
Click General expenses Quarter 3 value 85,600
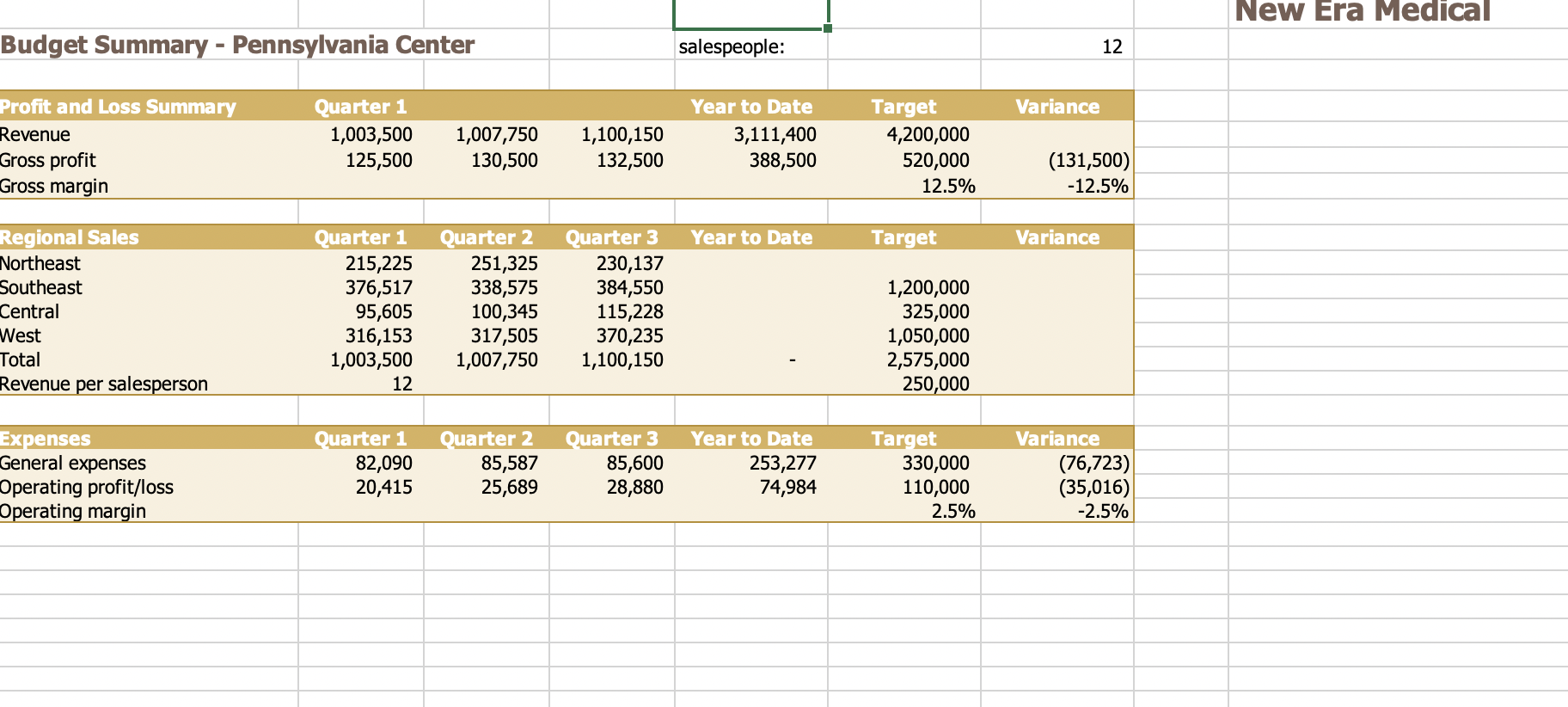pyautogui.click(x=635, y=463)
